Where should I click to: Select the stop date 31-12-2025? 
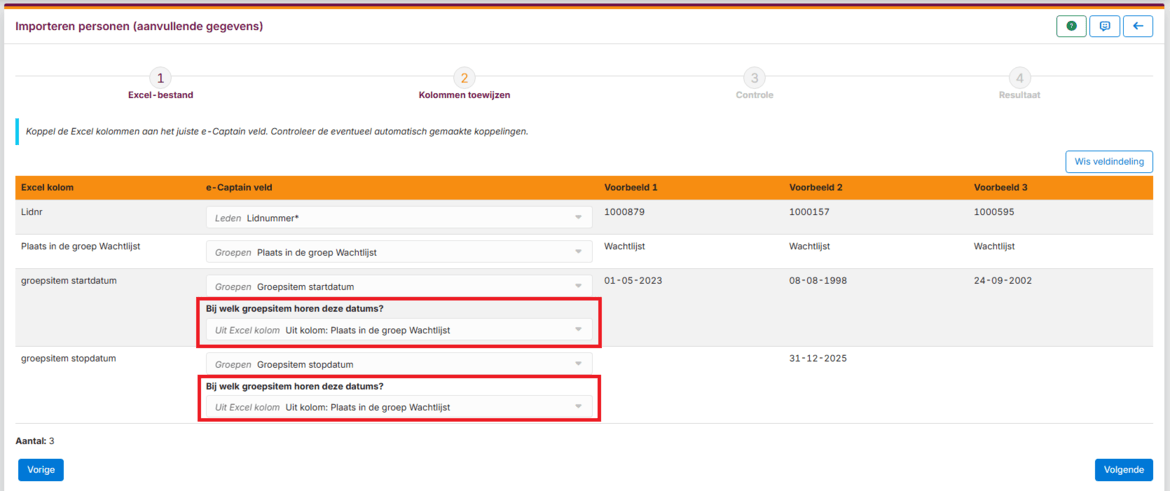pos(818,358)
